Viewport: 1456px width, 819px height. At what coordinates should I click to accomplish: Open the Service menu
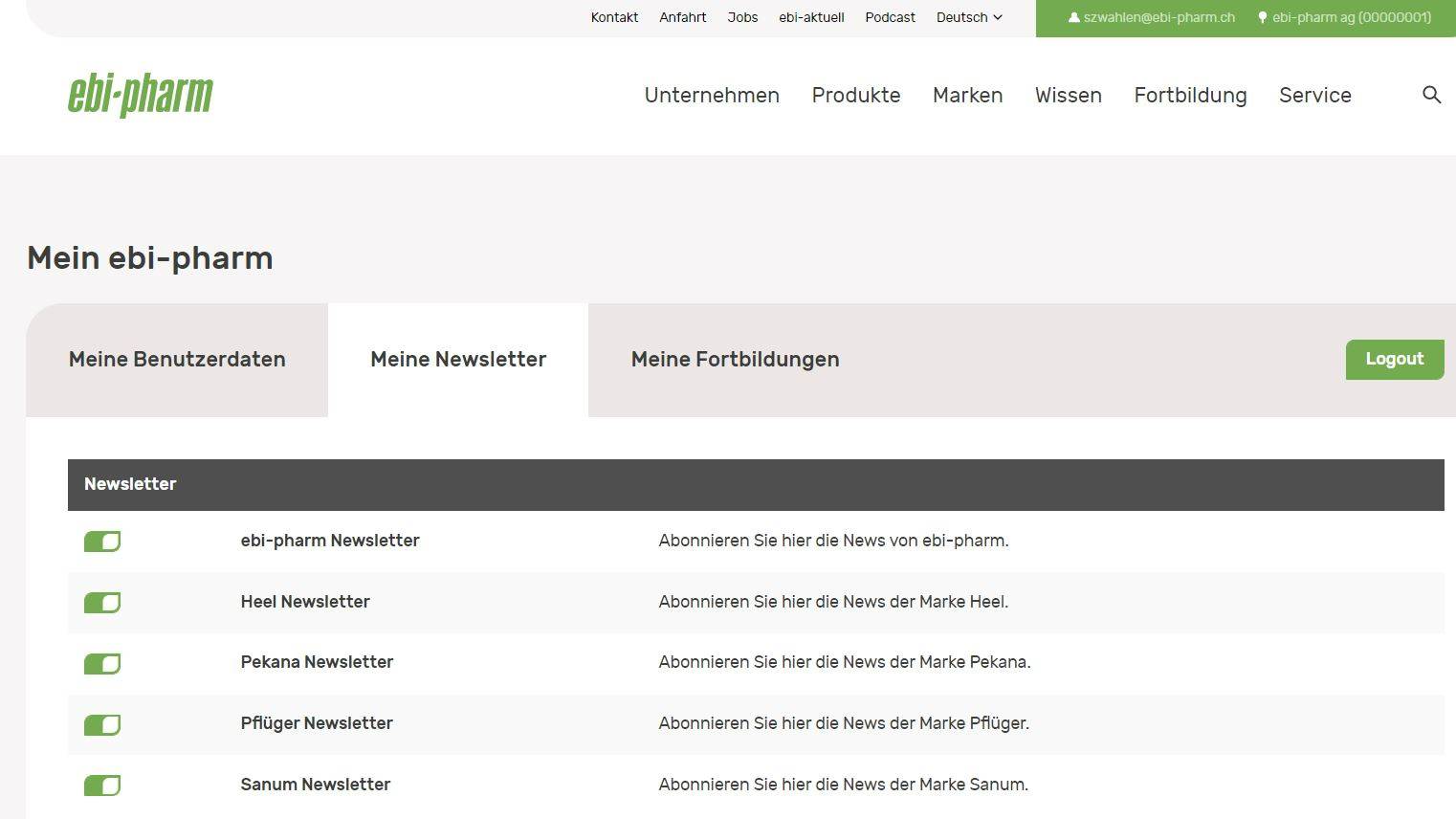point(1315,95)
